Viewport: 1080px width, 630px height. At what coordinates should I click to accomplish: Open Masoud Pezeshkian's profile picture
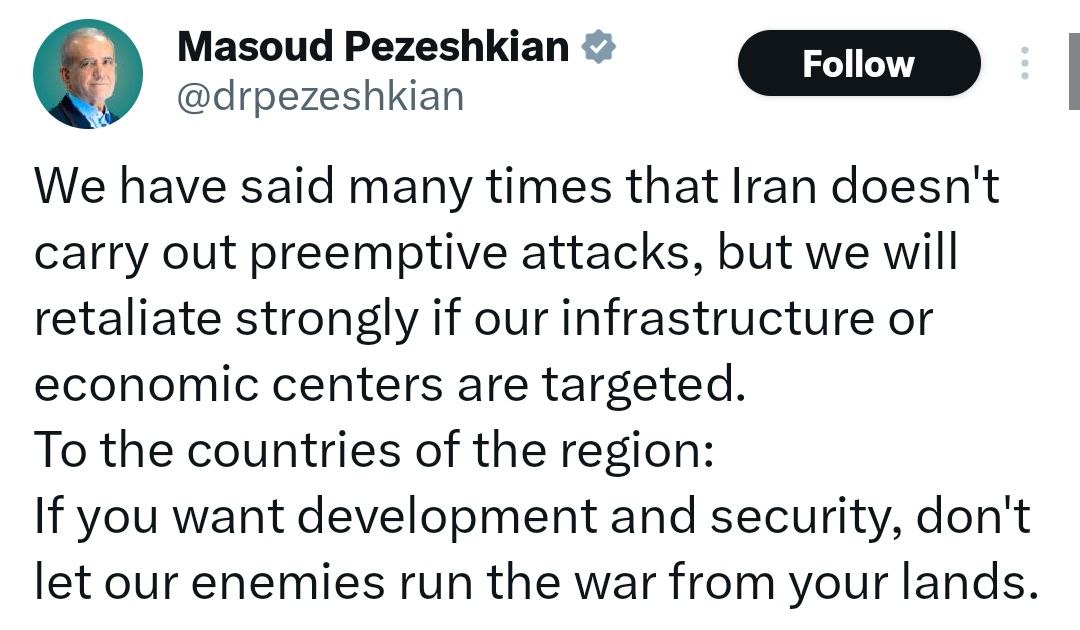pos(88,74)
